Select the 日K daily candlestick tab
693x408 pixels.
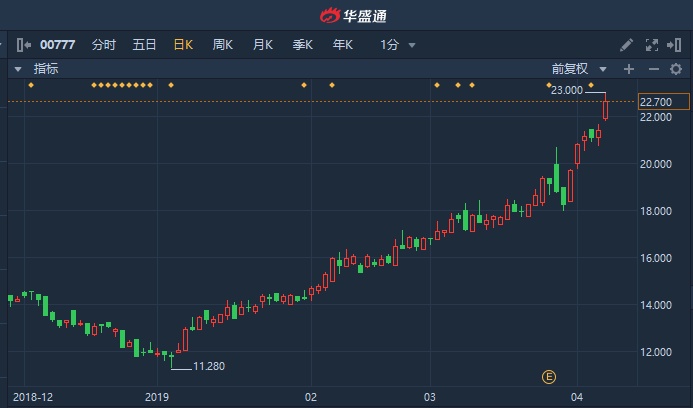(183, 45)
